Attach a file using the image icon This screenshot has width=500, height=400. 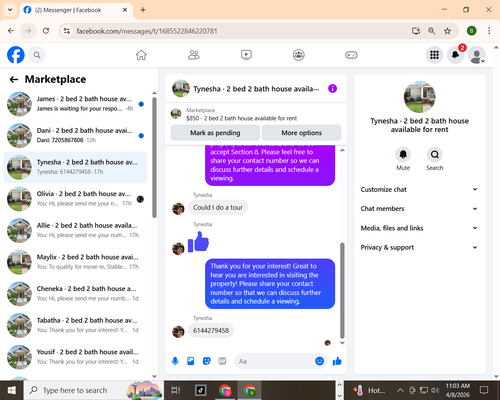[x=191, y=361]
